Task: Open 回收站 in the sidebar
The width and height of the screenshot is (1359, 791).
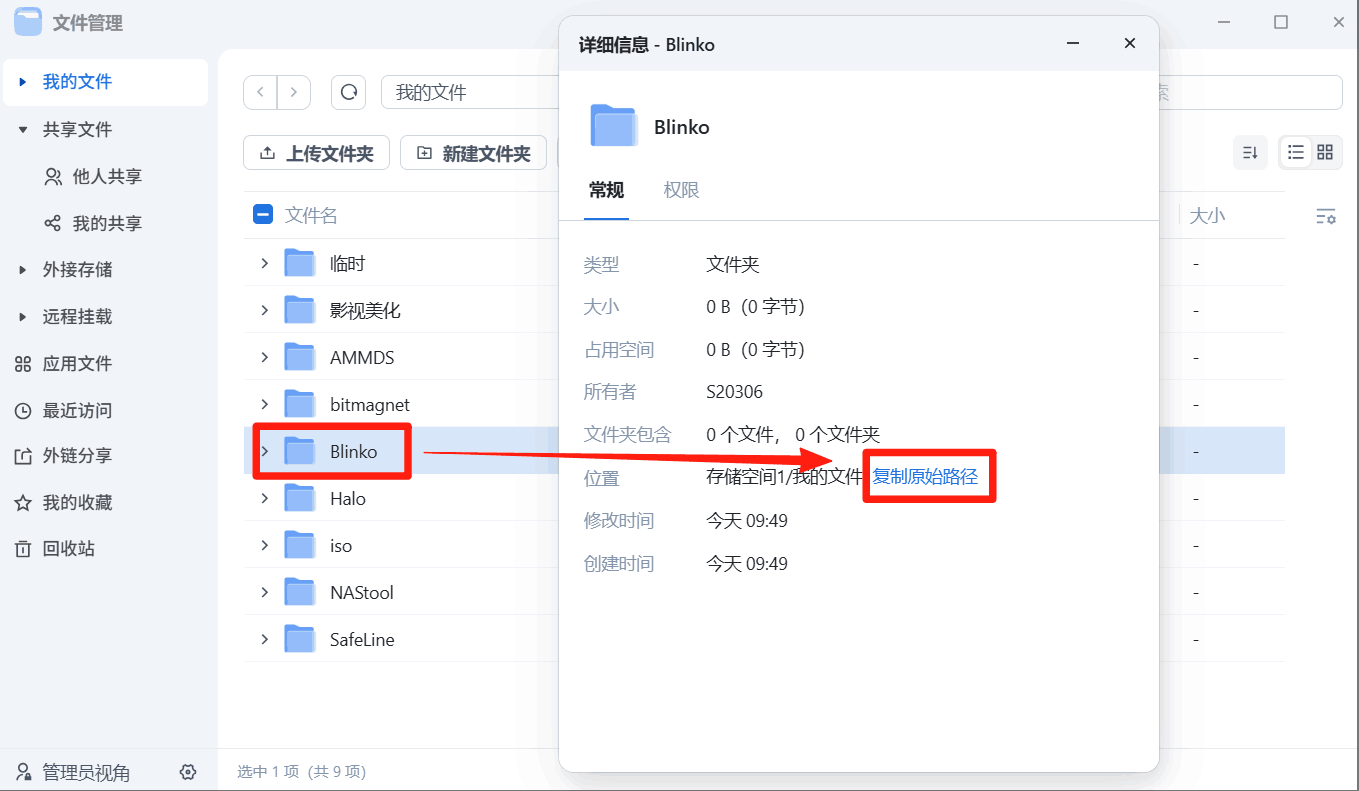Action: 68,549
